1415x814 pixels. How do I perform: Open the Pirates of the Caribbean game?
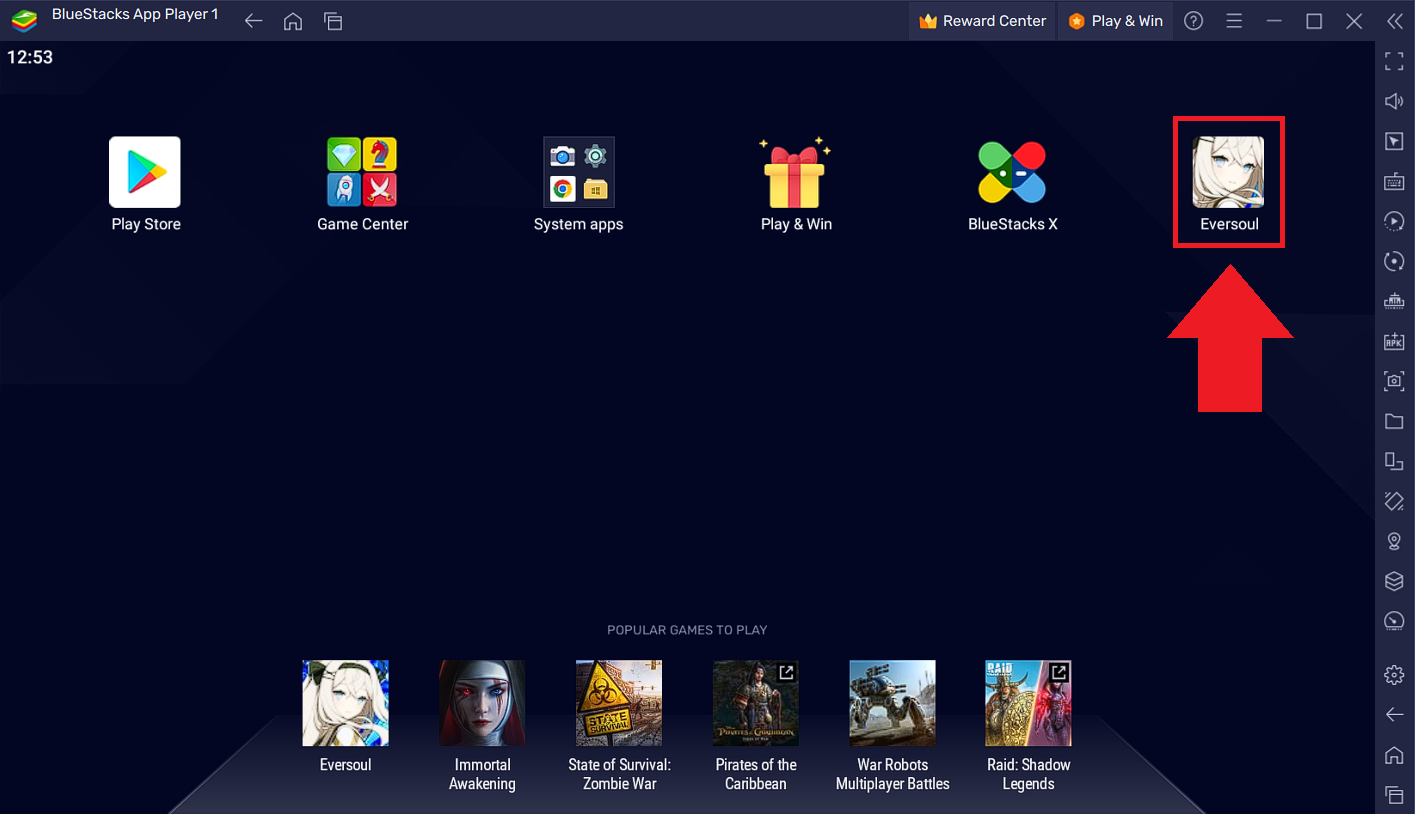(756, 703)
